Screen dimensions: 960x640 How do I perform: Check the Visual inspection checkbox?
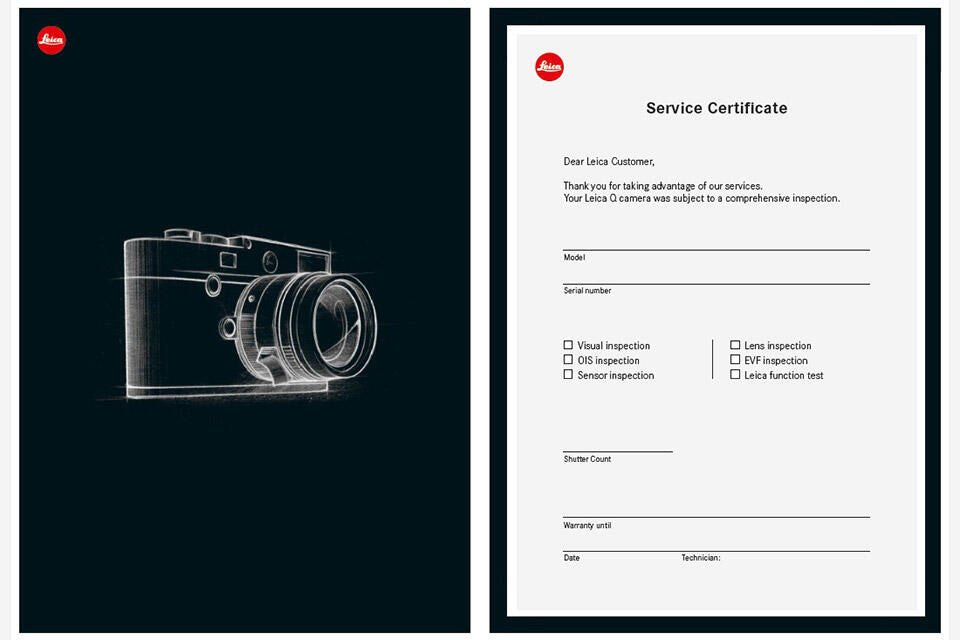568,345
